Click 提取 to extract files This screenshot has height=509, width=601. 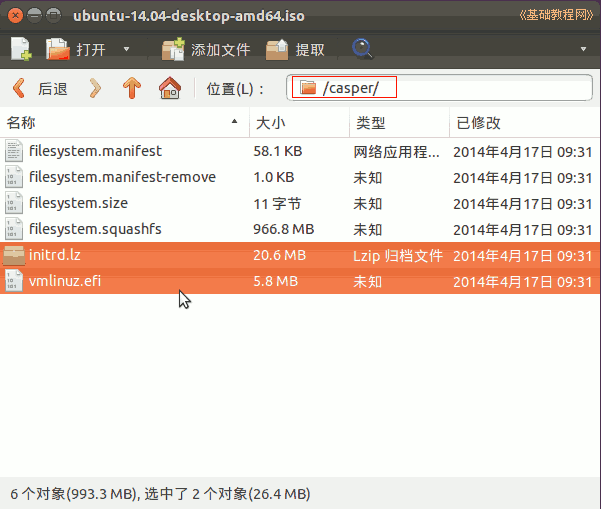(x=296, y=50)
